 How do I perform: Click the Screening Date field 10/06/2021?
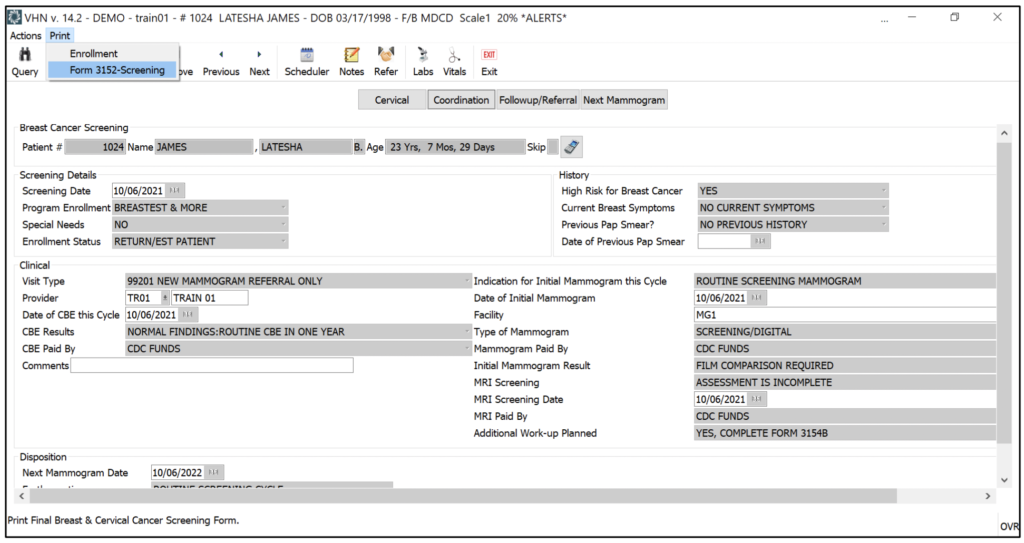(x=138, y=191)
